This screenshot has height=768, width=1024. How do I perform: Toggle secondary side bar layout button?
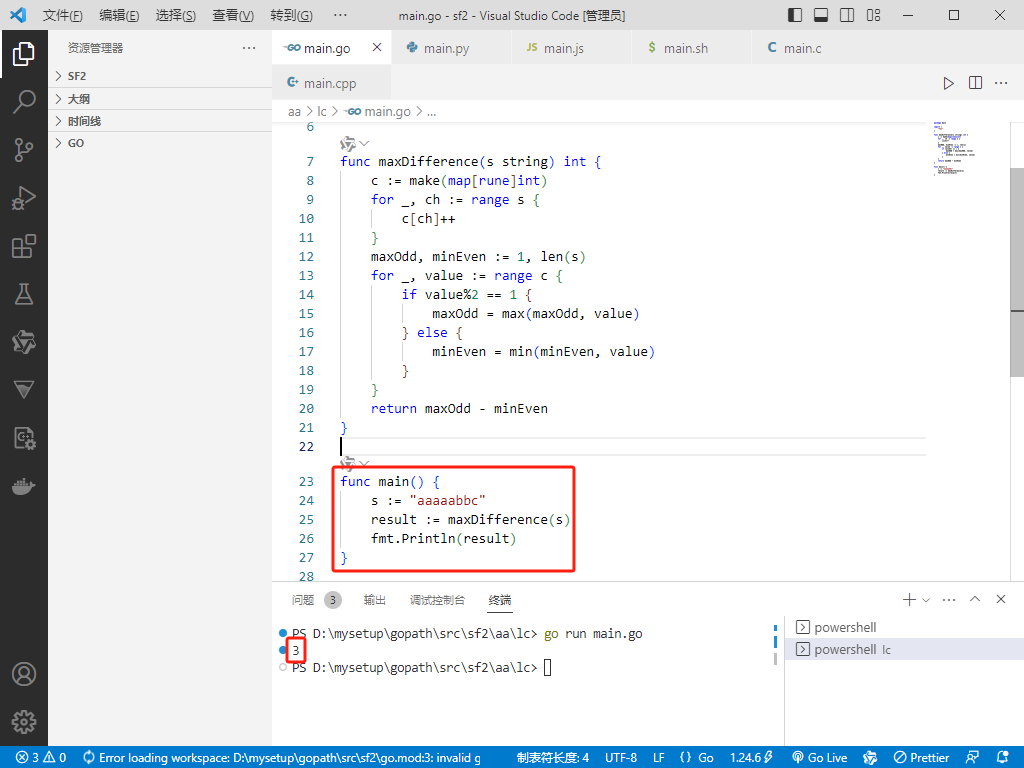pos(847,15)
